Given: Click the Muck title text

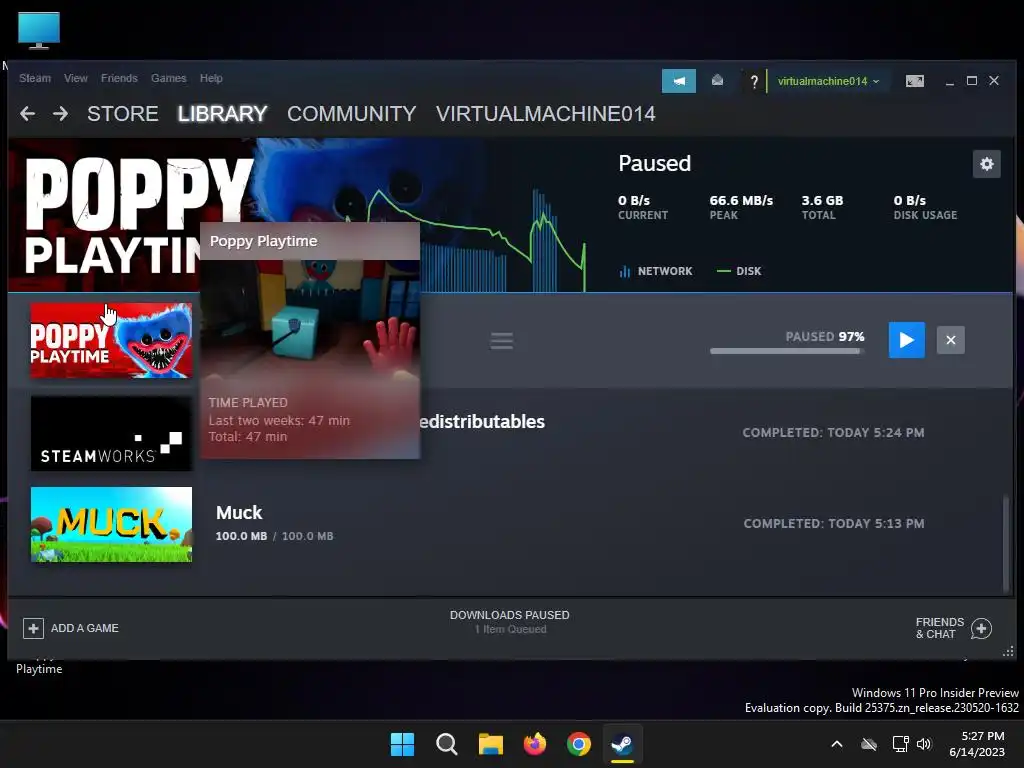Looking at the screenshot, I should point(239,513).
